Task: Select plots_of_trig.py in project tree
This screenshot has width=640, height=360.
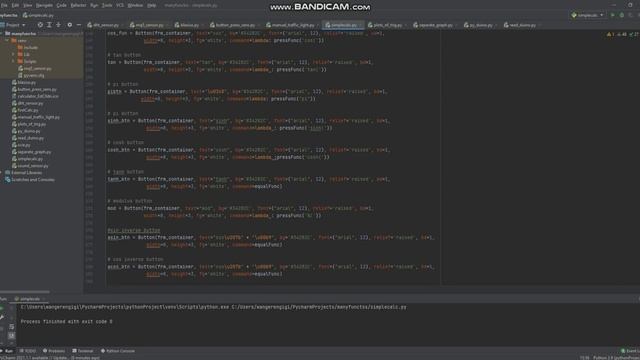Action: (x=29, y=124)
